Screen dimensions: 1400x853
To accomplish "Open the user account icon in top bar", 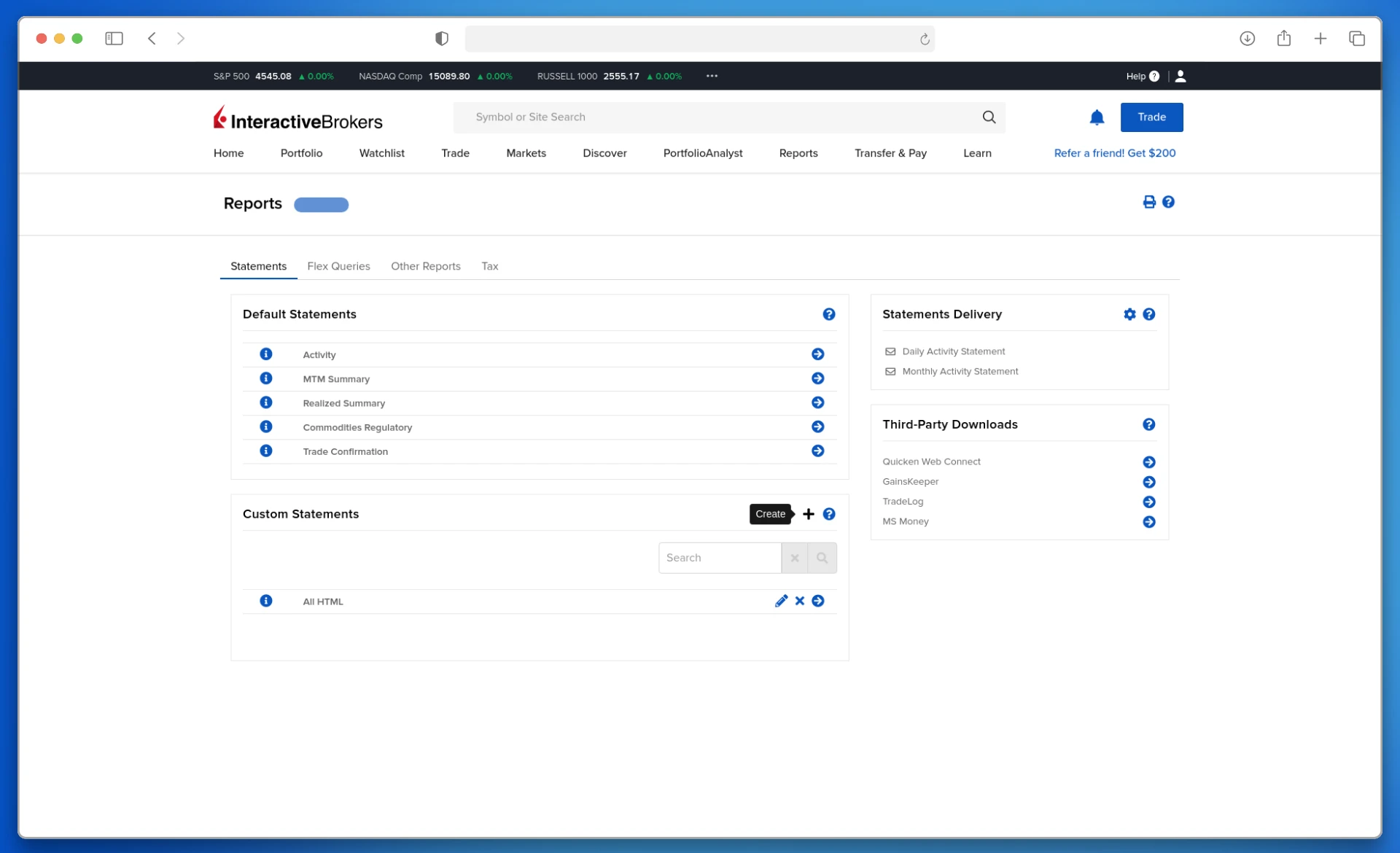I will click(1181, 76).
